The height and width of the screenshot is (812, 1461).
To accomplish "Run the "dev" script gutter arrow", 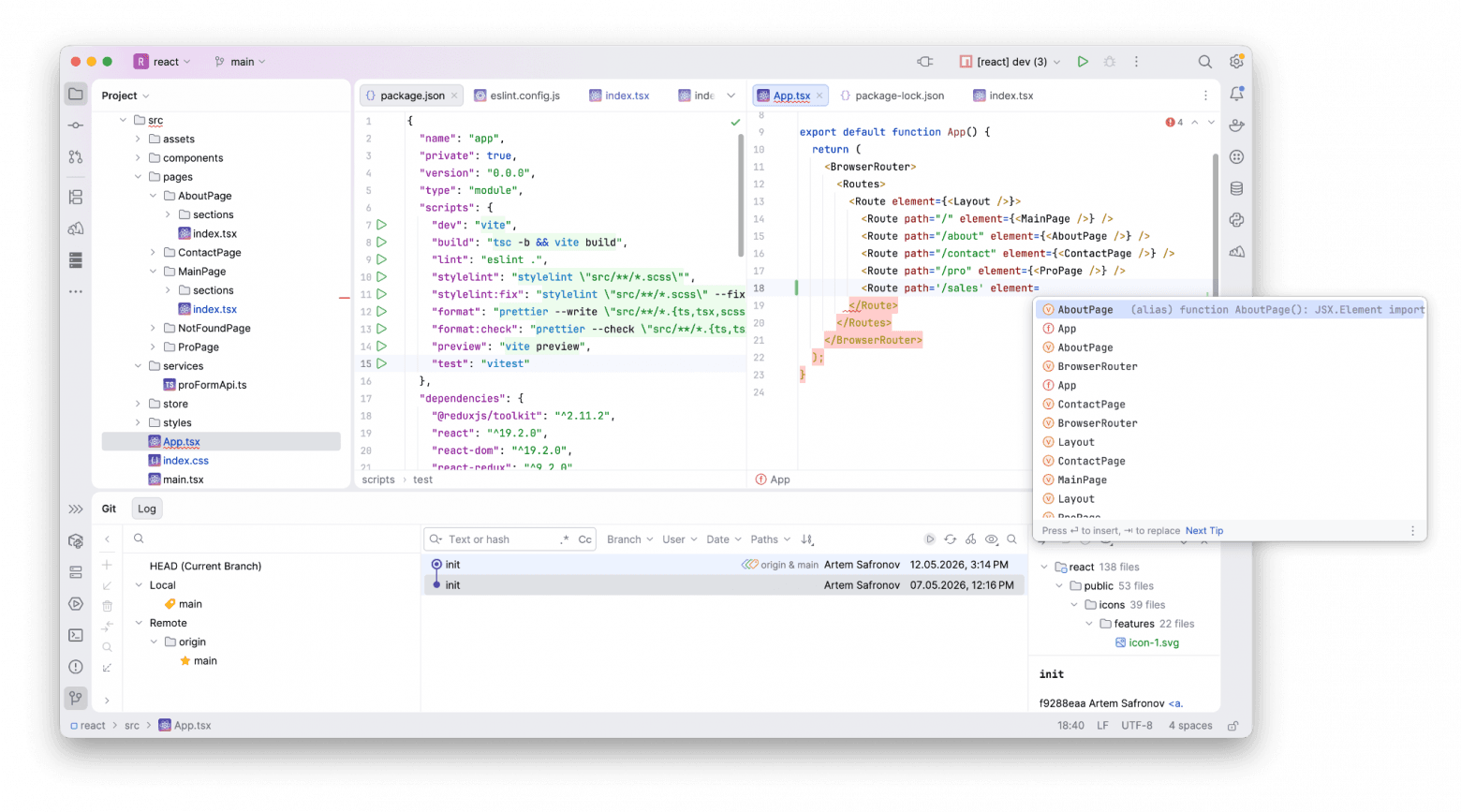I will [382, 225].
